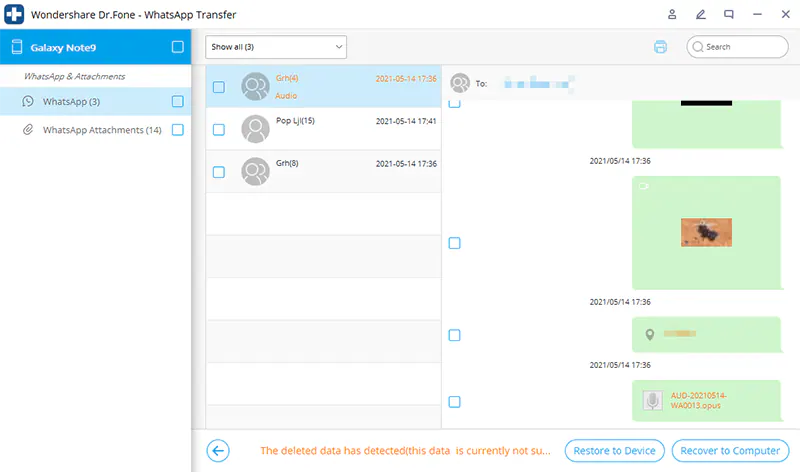Select the Grh(8) conversation checkbox
The width and height of the screenshot is (800, 472).
point(219,172)
